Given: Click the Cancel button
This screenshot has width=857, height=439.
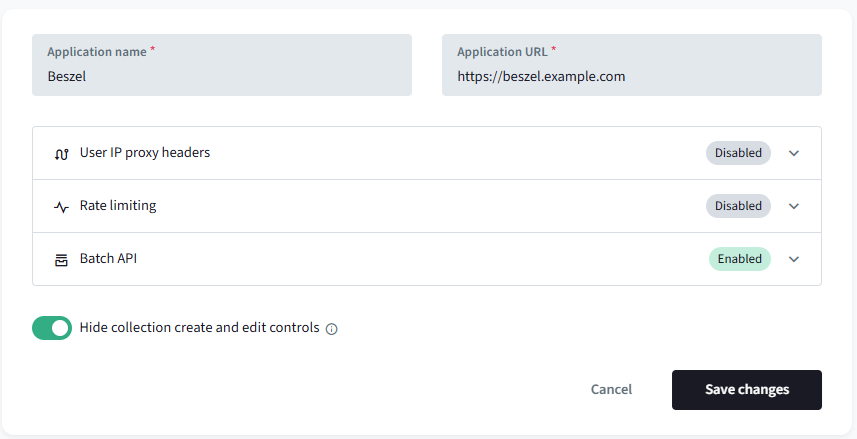Looking at the screenshot, I should click(x=611, y=390).
